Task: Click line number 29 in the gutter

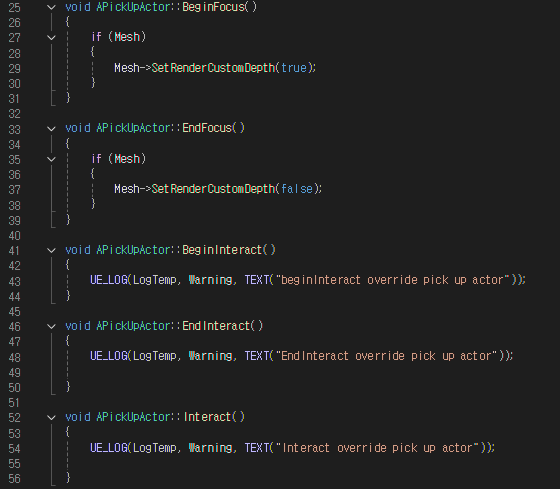Action: [x=14, y=68]
